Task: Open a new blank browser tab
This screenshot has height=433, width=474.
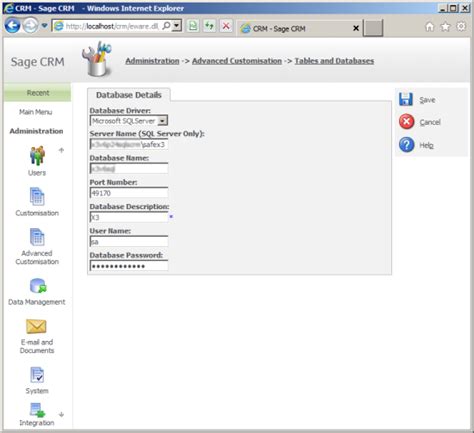Action: coord(373,28)
